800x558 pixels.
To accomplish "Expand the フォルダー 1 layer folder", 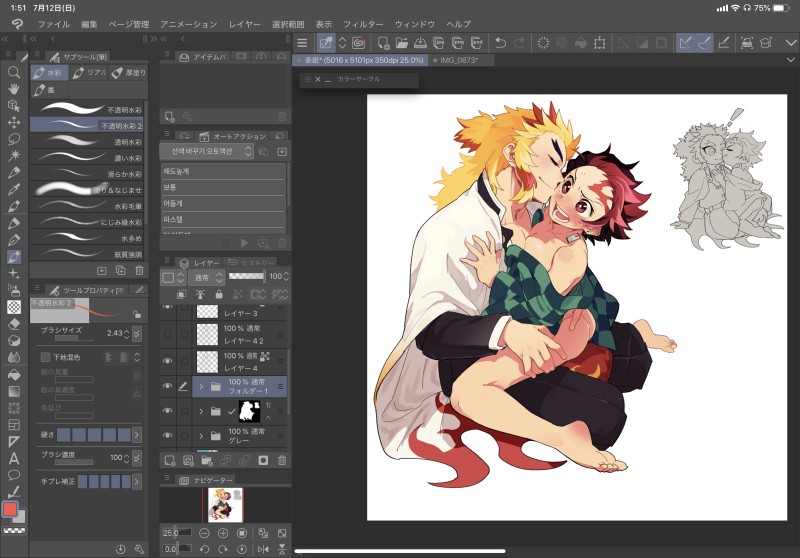I will click(x=201, y=385).
